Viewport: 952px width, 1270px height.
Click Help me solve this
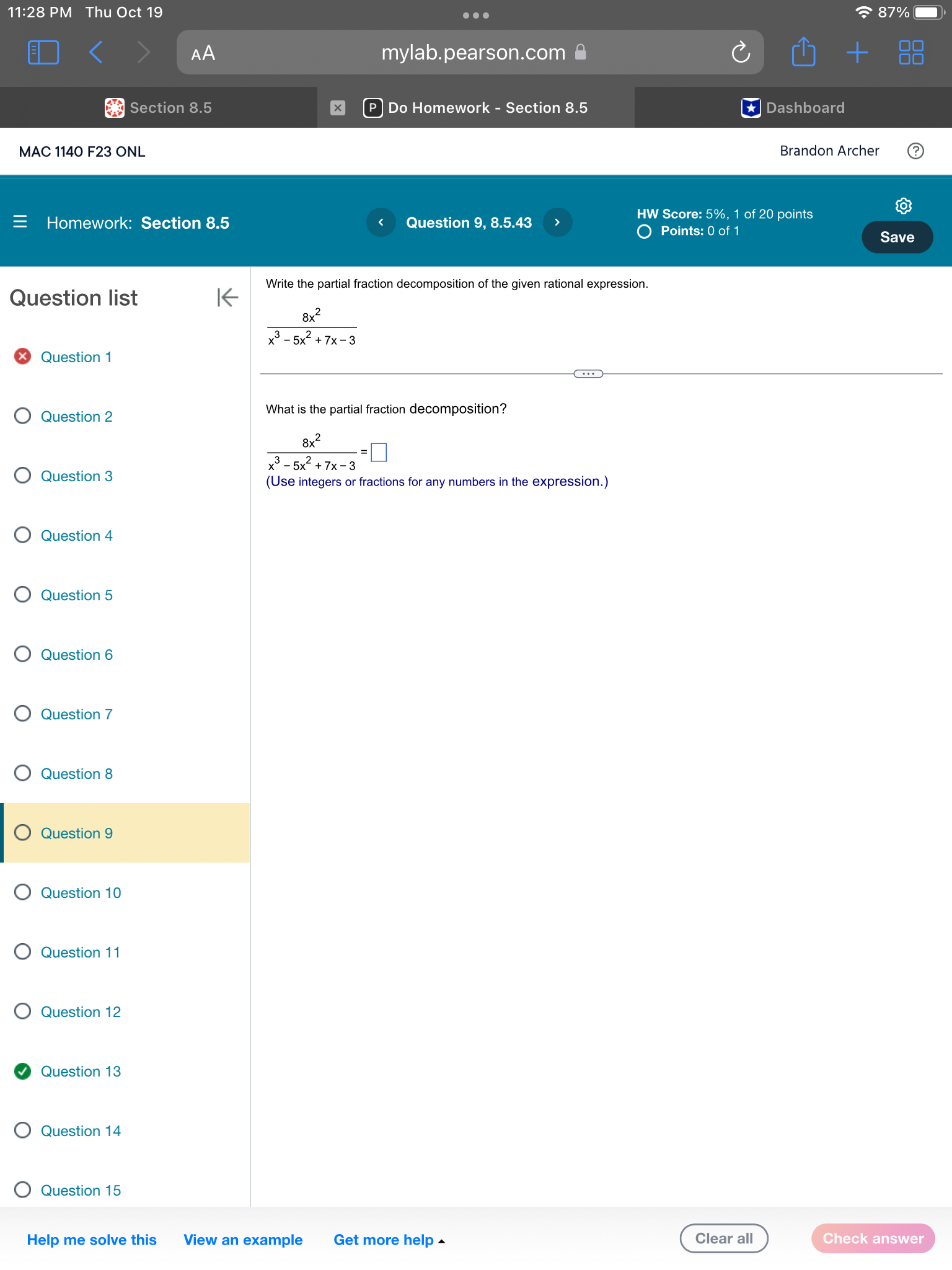[92, 1240]
